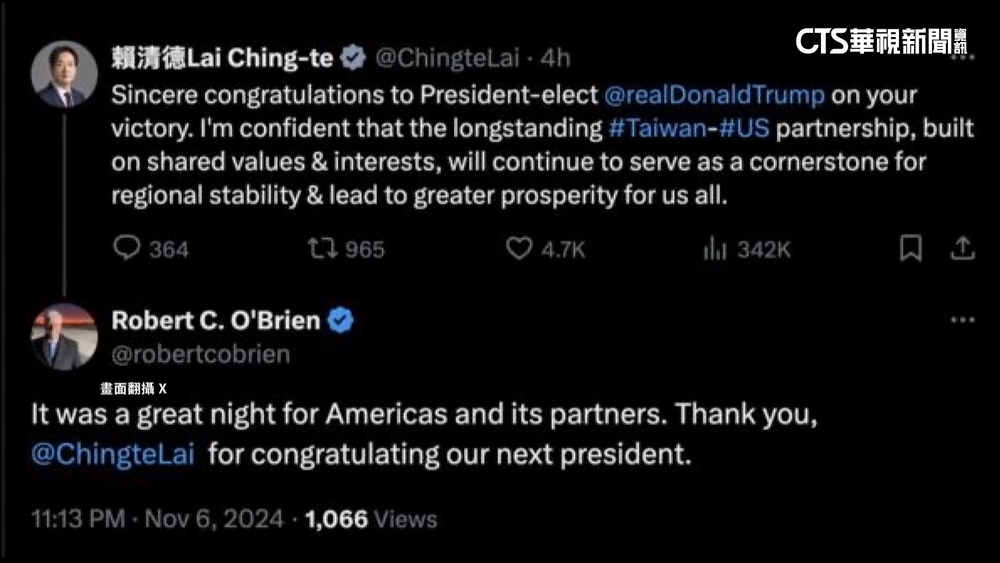Click Lai Ching-te's verified badge
The width and height of the screenshot is (1000, 563).
(351, 59)
